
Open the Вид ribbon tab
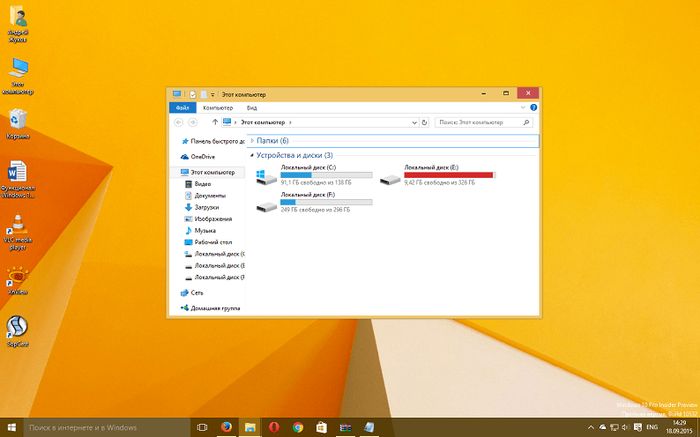[253, 106]
